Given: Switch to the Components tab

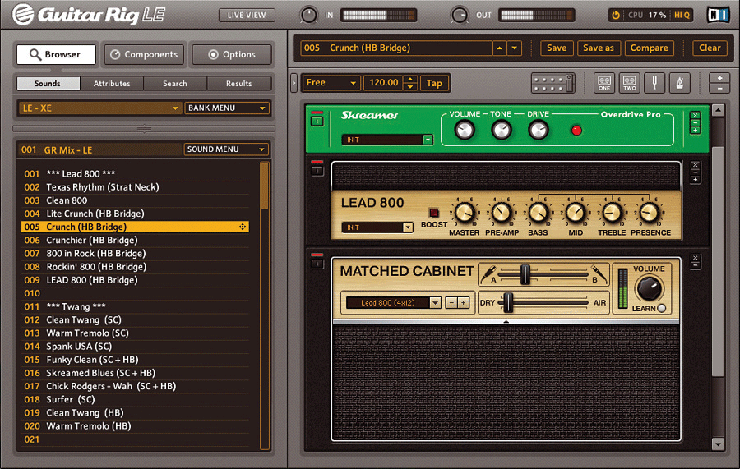Looking at the screenshot, I should click(x=144, y=55).
